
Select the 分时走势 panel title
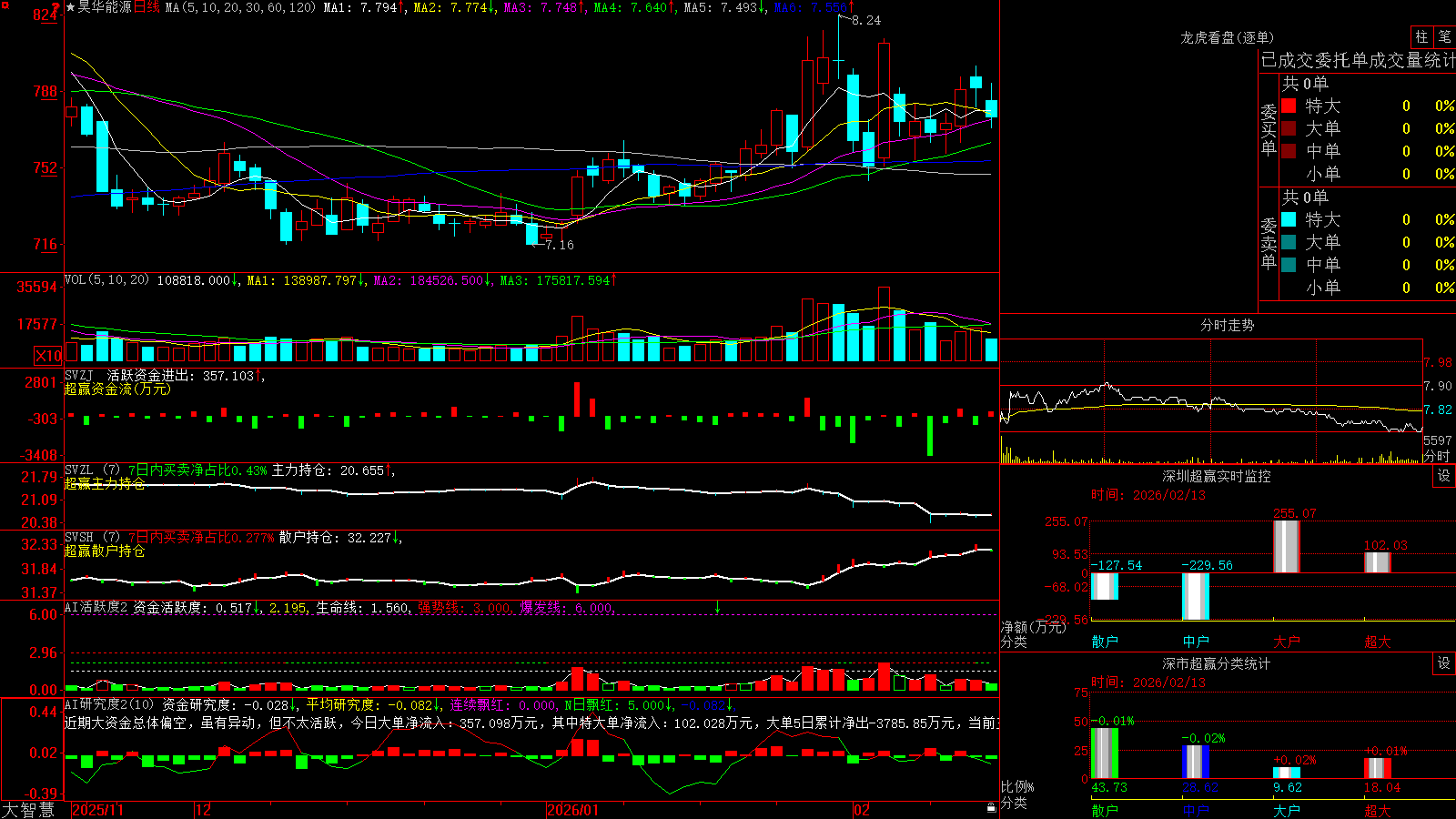1227,325
